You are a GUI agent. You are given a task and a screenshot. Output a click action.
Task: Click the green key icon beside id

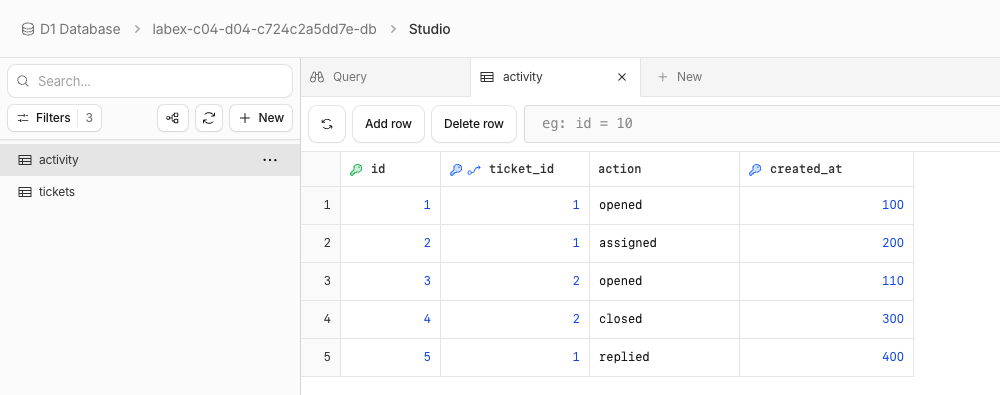[x=356, y=170]
